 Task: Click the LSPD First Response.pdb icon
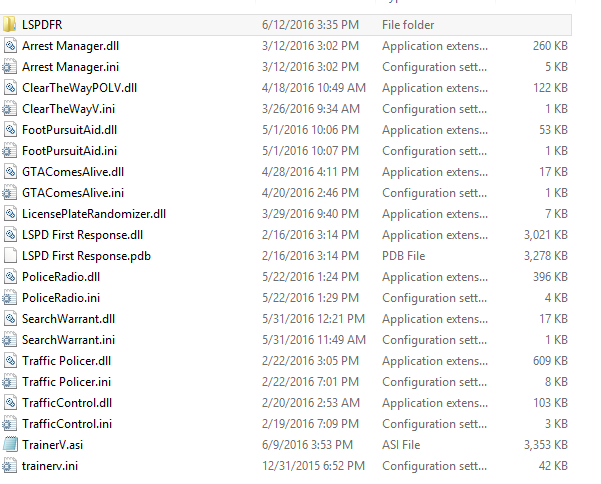click(10, 256)
